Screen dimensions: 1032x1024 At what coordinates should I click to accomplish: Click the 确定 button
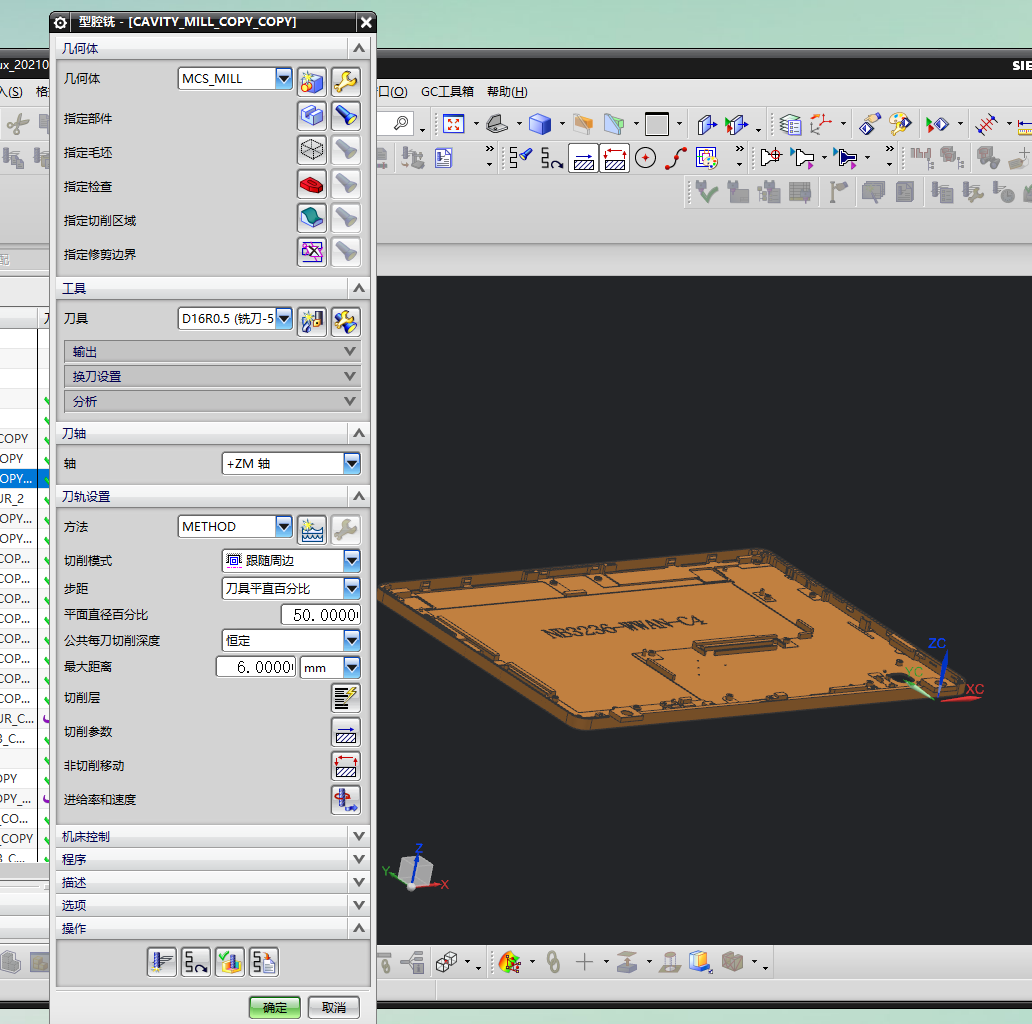point(274,1007)
